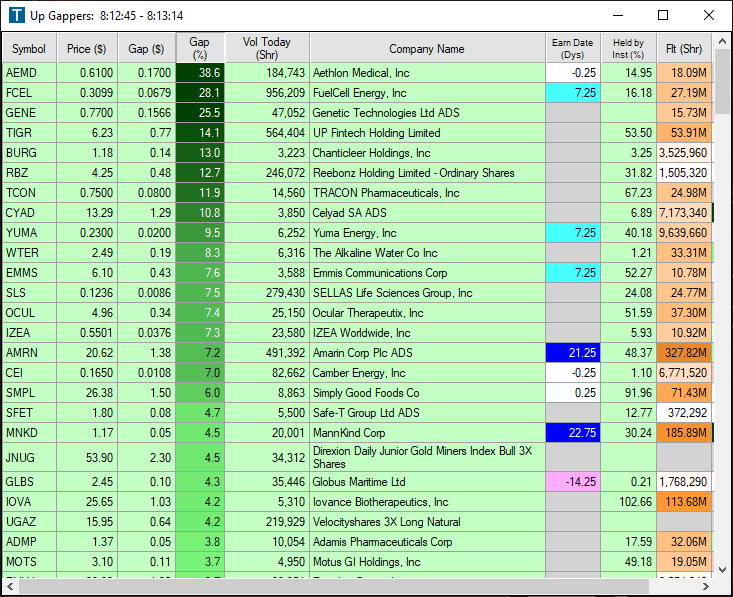Select the MNKD symbol cell
Screen dimensions: 733x597
[29, 433]
